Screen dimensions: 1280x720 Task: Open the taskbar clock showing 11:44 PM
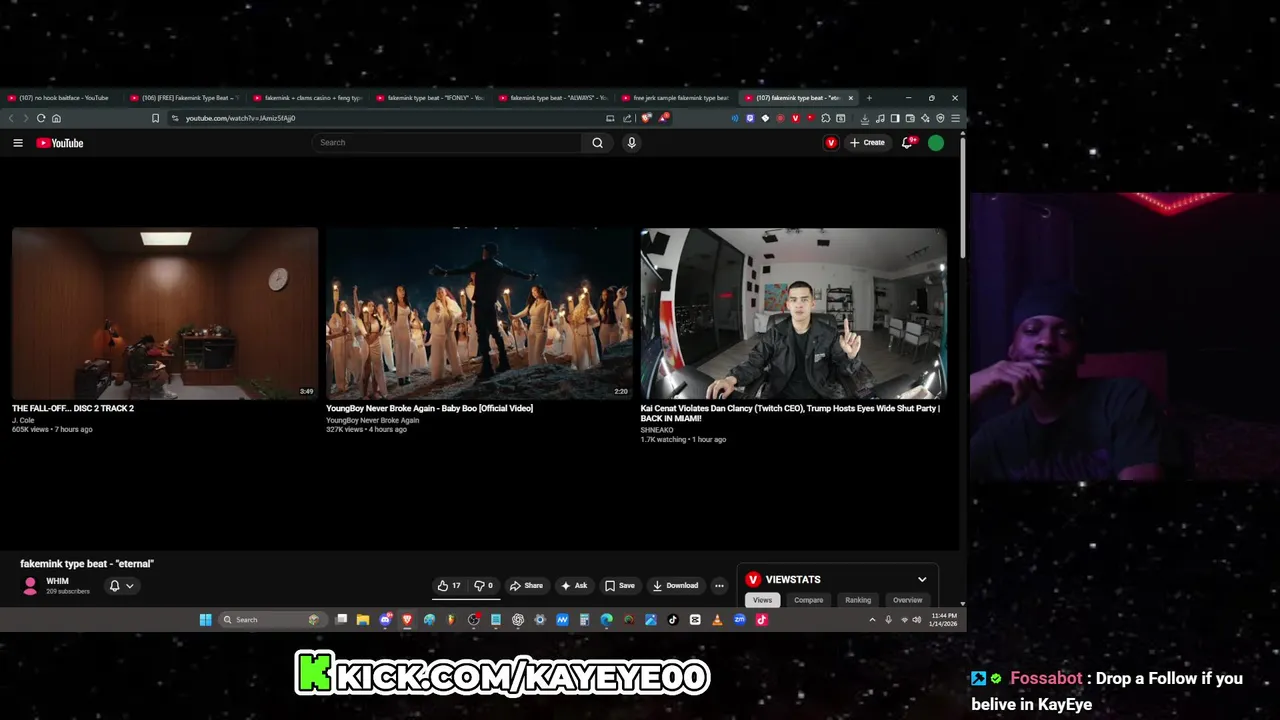pyautogui.click(x=943, y=620)
